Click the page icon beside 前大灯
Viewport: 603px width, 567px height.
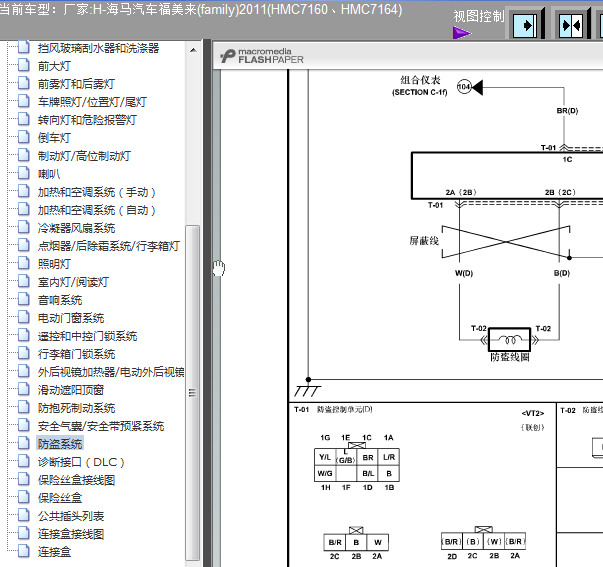tap(23, 65)
